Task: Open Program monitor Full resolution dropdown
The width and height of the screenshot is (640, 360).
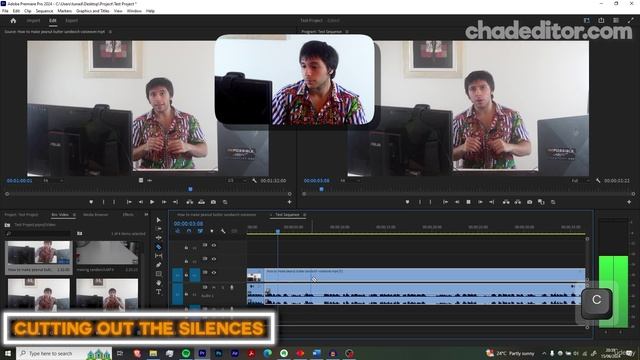Action: [581, 180]
